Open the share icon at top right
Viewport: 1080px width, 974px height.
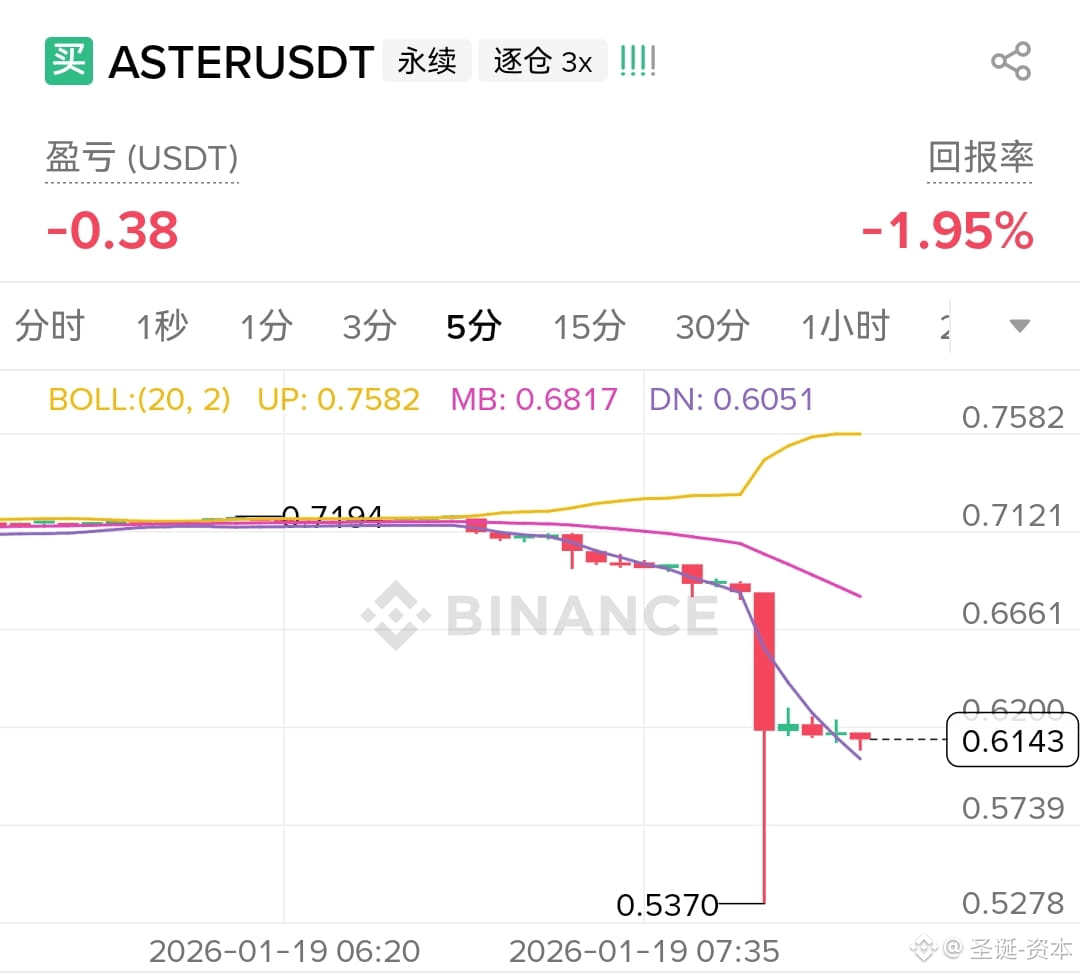click(x=1012, y=60)
